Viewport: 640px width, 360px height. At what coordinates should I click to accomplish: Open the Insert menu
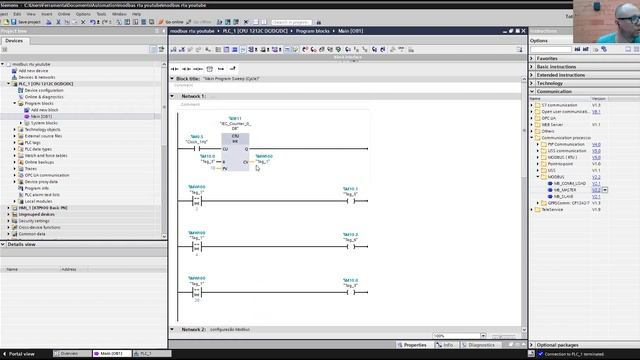47,14
